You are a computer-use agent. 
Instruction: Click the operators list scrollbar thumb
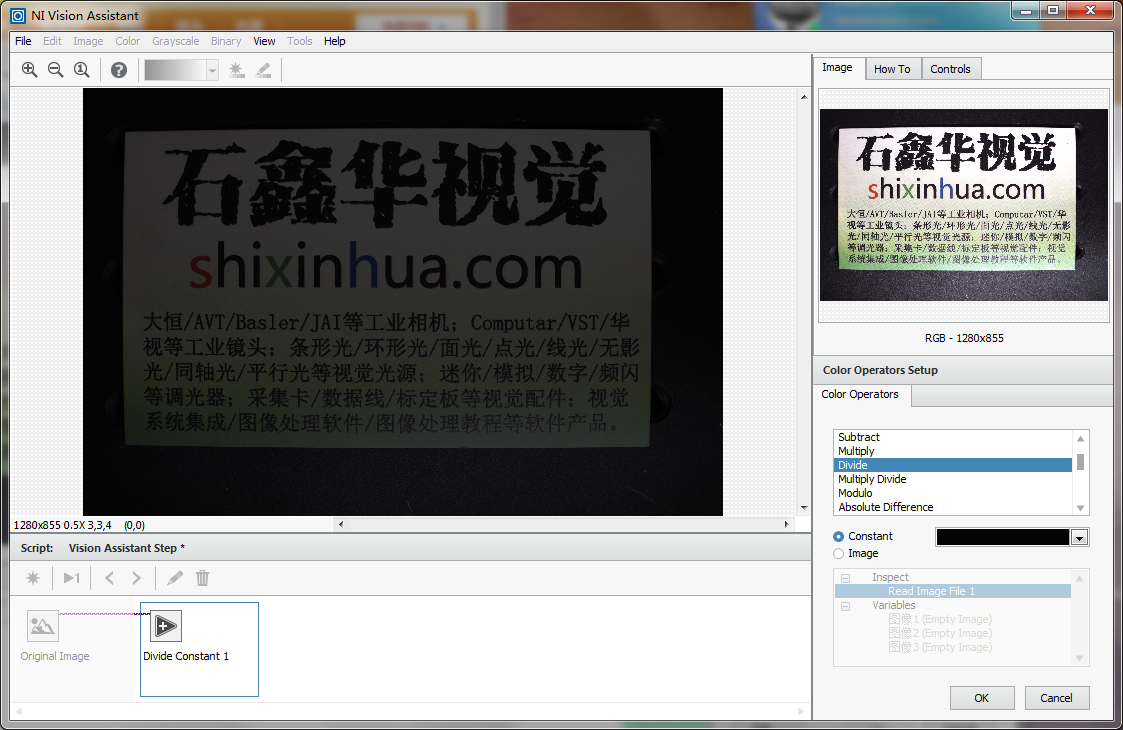pyautogui.click(x=1081, y=462)
